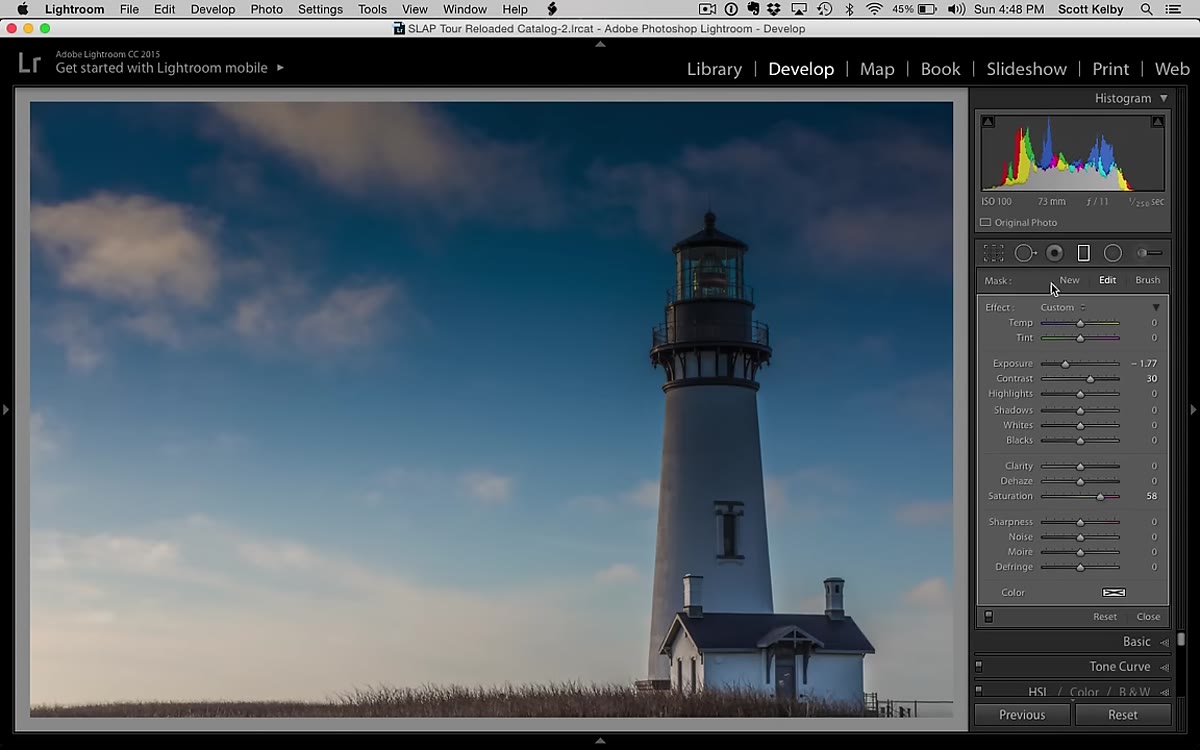This screenshot has width=1200, height=750.
Task: Expand Get started with Lightroom mobile arrow
Action: point(280,68)
